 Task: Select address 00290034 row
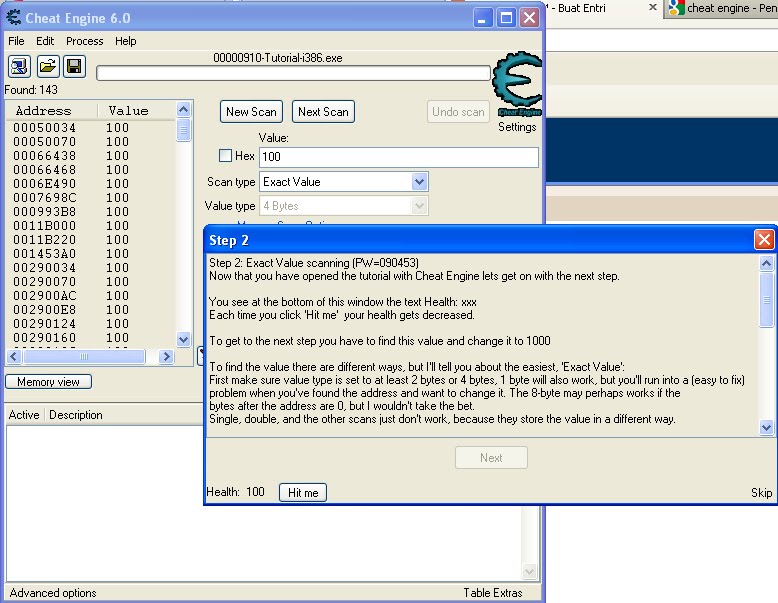(90, 268)
